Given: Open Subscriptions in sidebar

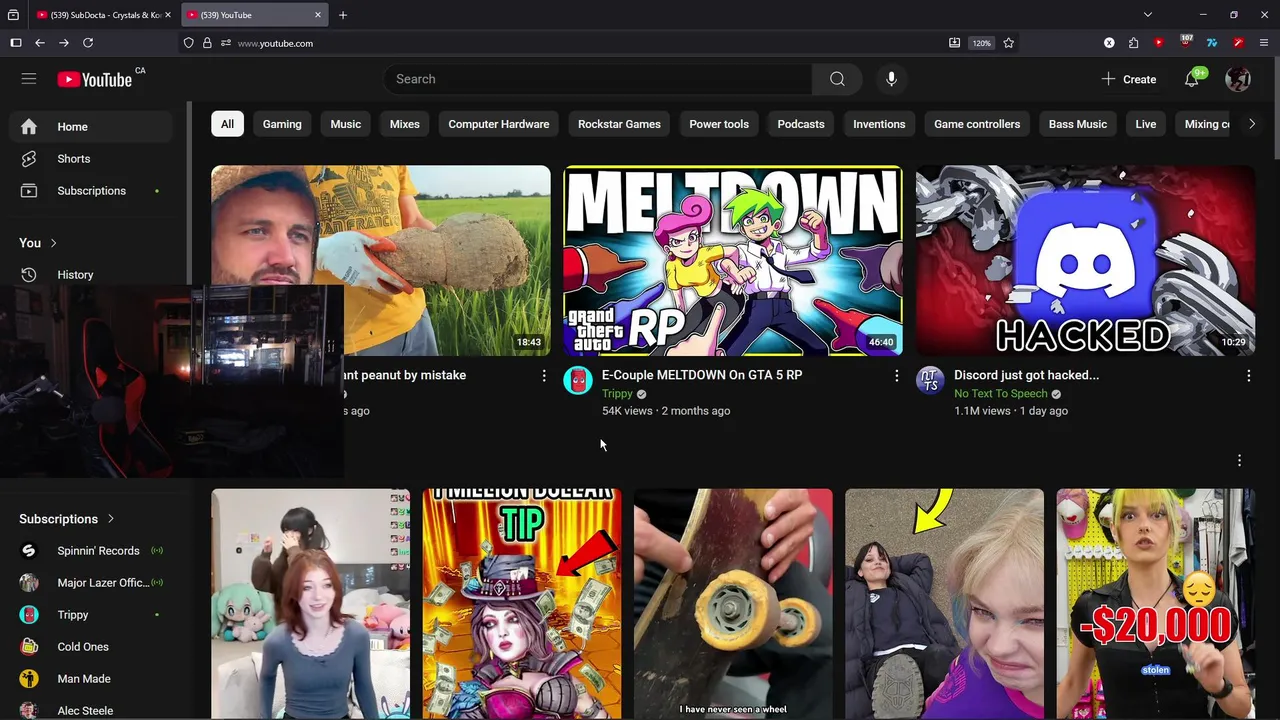Looking at the screenshot, I should 91,191.
